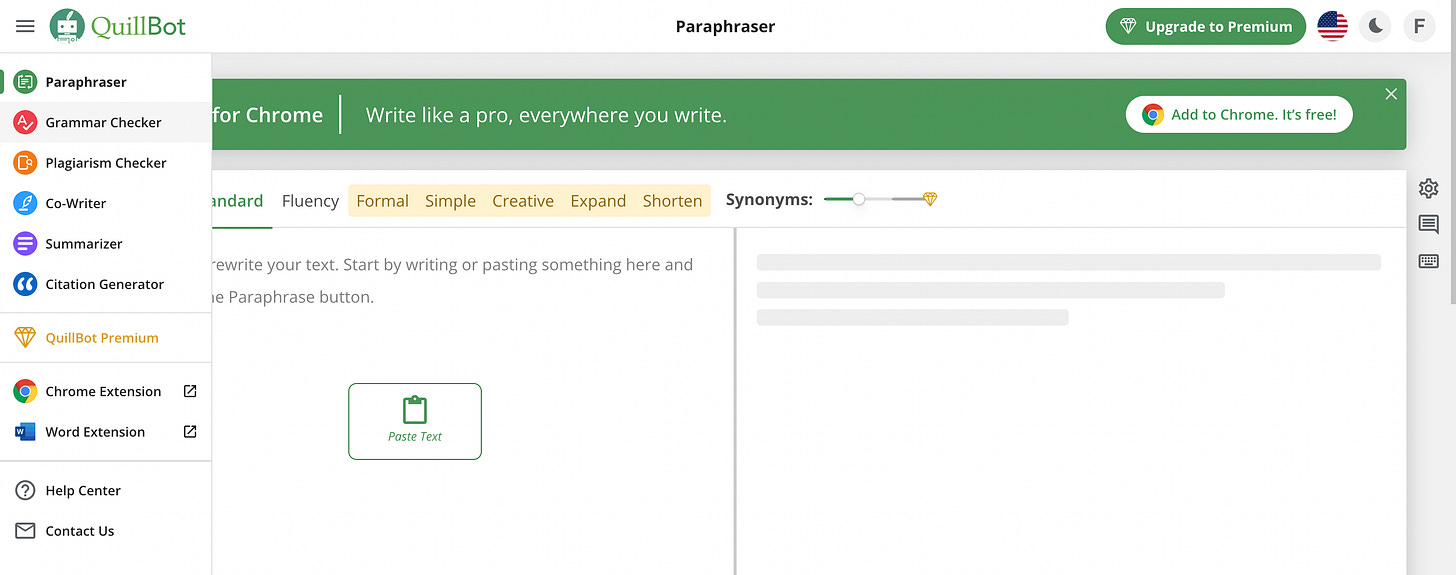
Task: Select the Expand mode tab
Action: (598, 201)
